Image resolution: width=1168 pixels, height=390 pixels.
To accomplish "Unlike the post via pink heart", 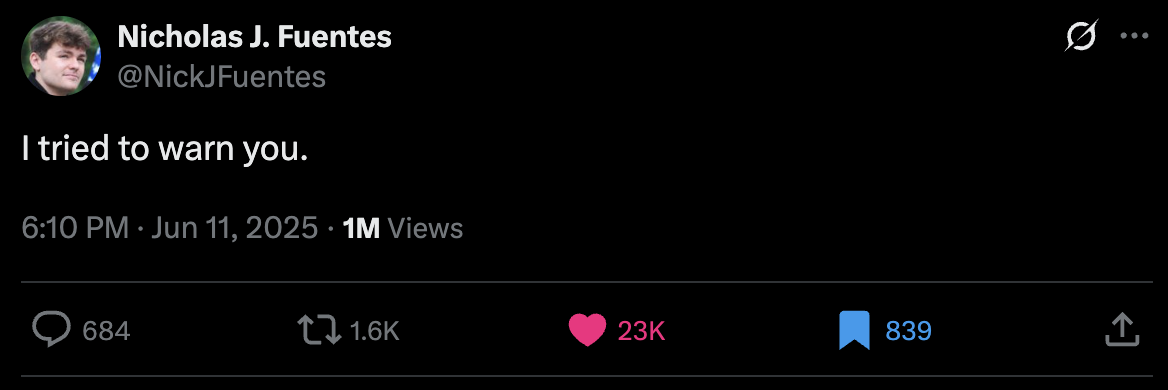I will [588, 330].
